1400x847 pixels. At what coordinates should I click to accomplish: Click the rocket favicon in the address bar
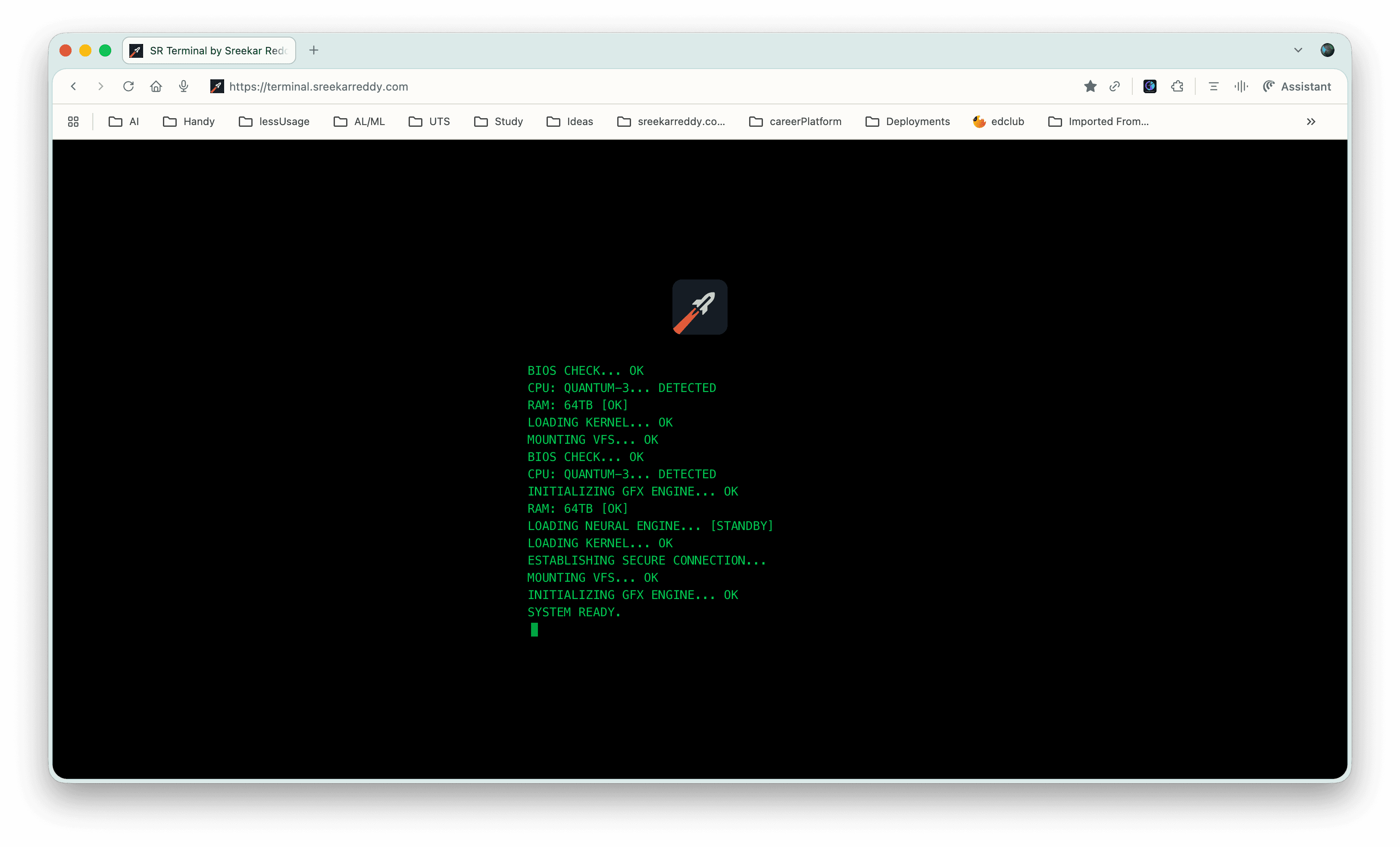click(216, 86)
